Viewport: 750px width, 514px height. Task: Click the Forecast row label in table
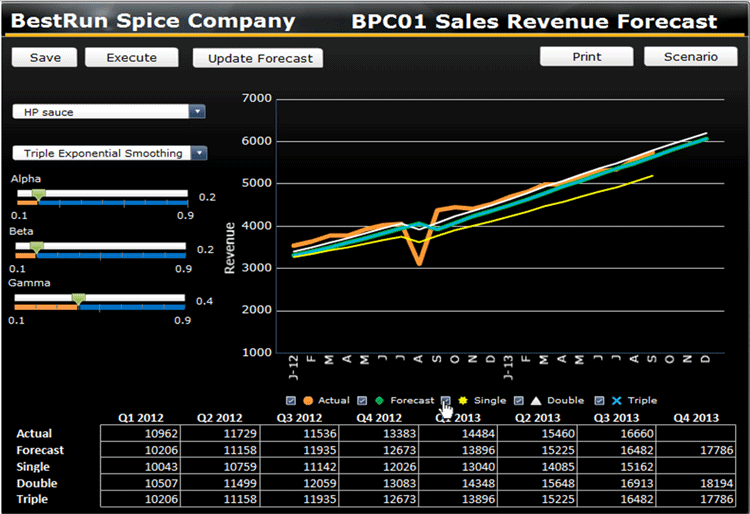tap(40, 450)
